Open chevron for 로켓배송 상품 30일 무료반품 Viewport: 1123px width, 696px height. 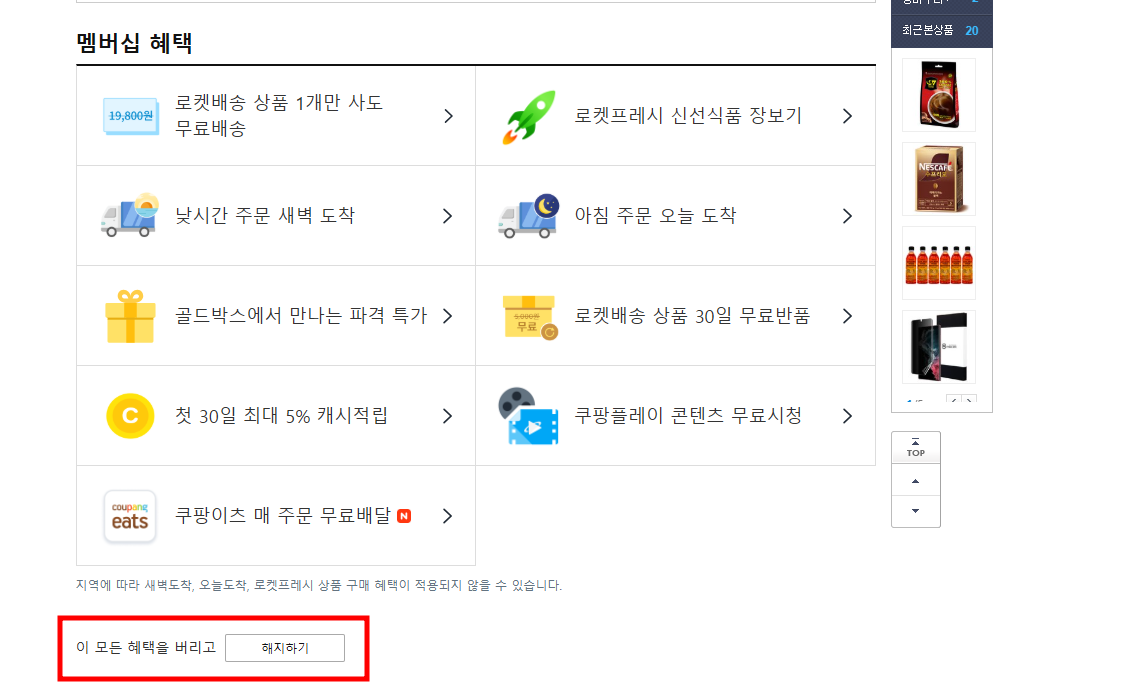848,316
